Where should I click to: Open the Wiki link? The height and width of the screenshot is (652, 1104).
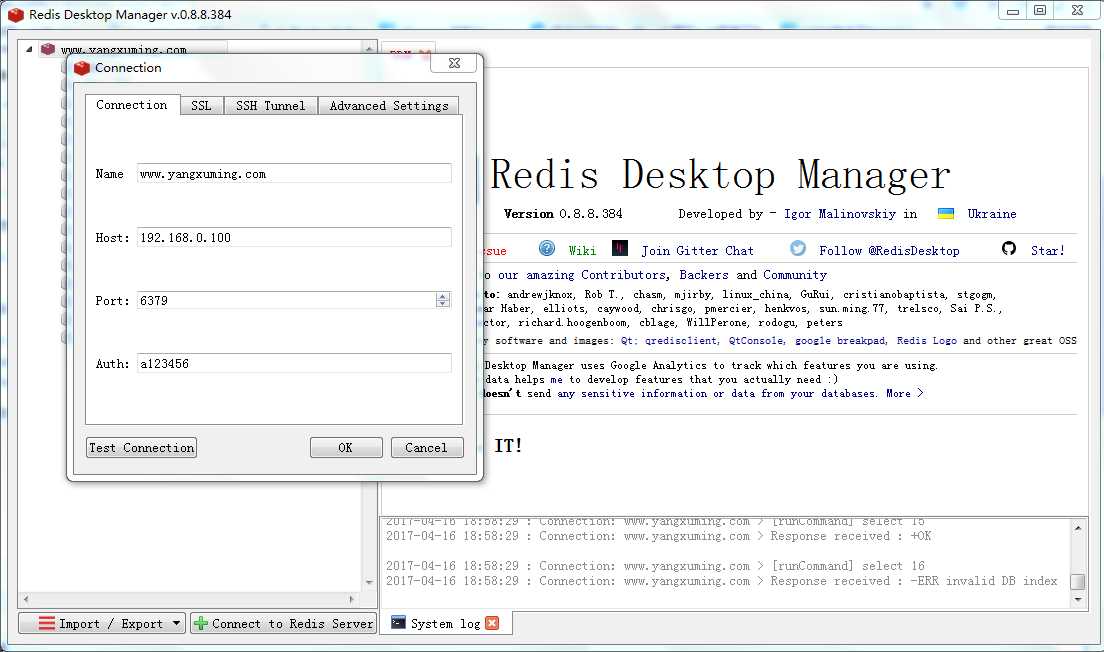pyautogui.click(x=582, y=251)
